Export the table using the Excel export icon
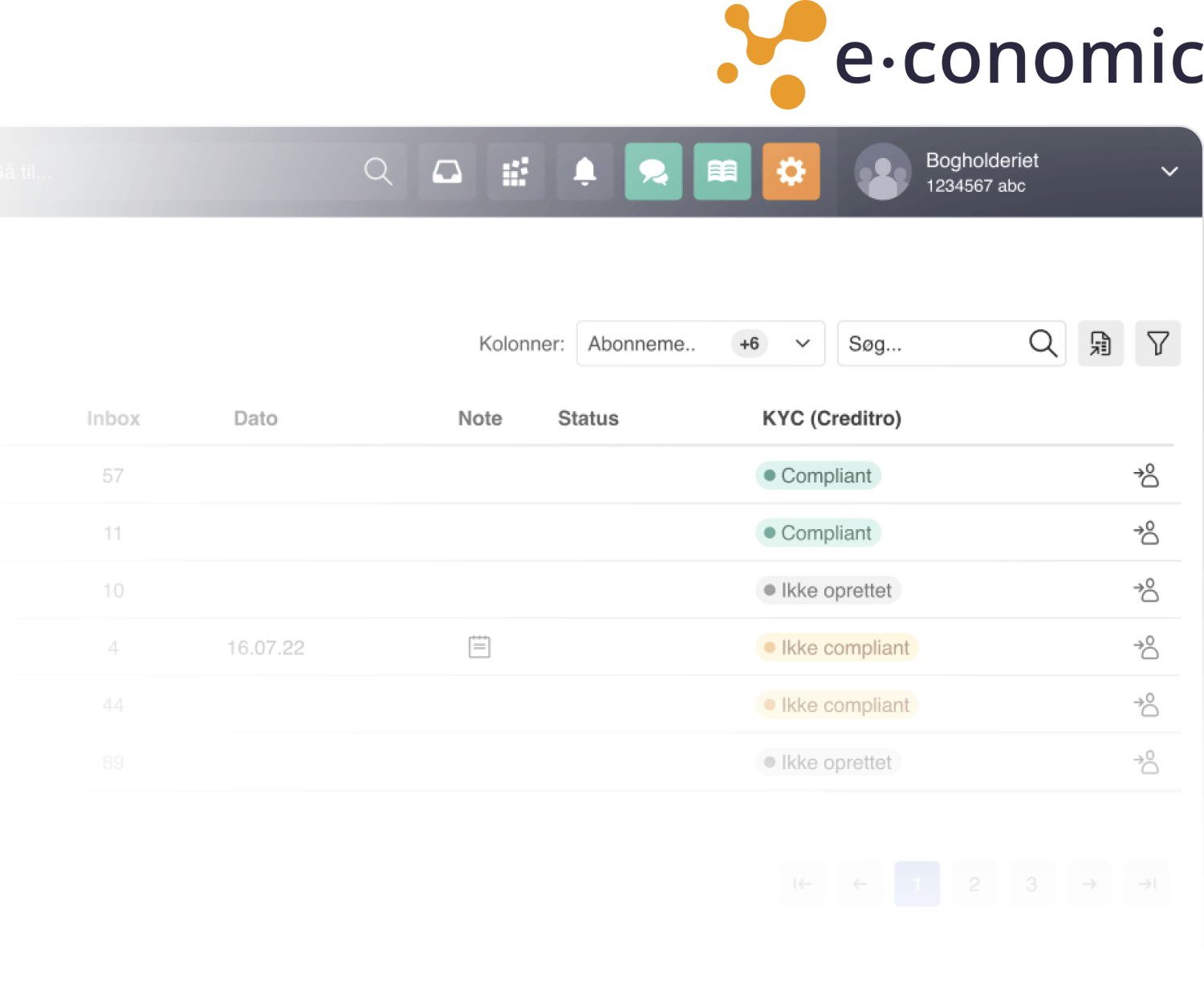Image resolution: width=1204 pixels, height=981 pixels. [x=1100, y=344]
